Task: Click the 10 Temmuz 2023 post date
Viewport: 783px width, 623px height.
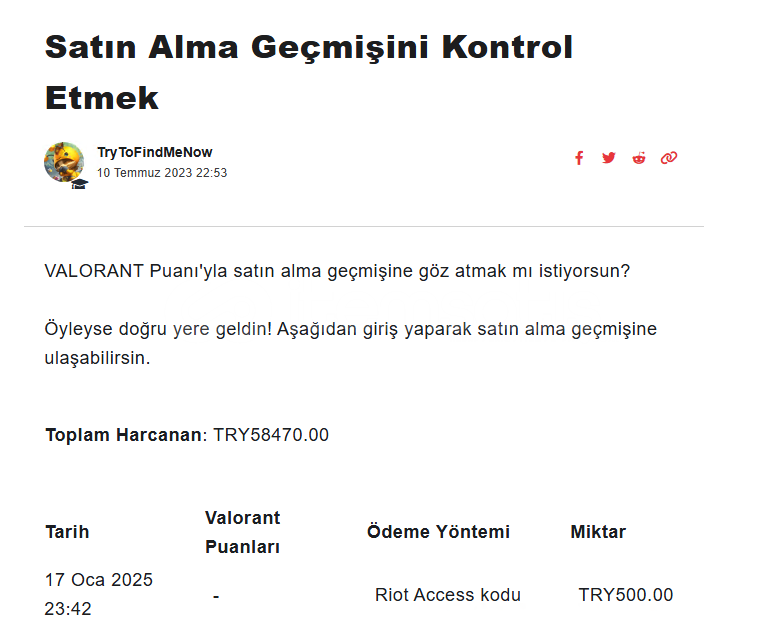Action: tap(162, 173)
